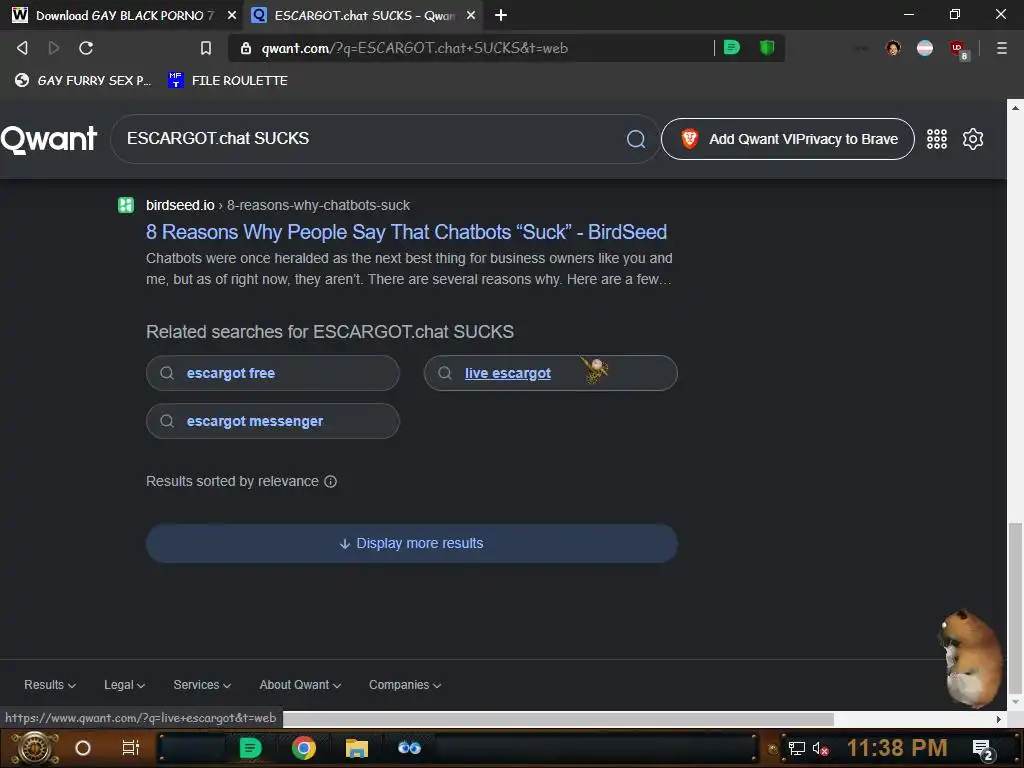Screen dimensions: 1024x768
Task: Open the green shield icon in address bar
Action: [x=767, y=47]
